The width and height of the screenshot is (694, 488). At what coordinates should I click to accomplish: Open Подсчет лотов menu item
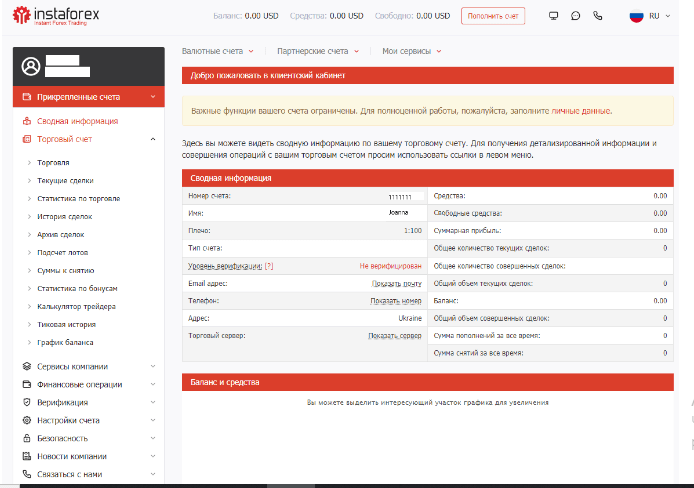pyautogui.click(x=62, y=252)
